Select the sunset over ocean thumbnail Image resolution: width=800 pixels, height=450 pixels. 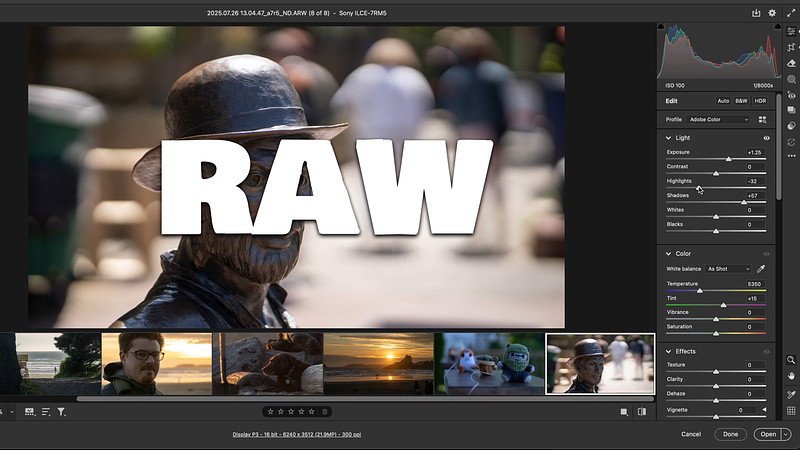point(379,364)
